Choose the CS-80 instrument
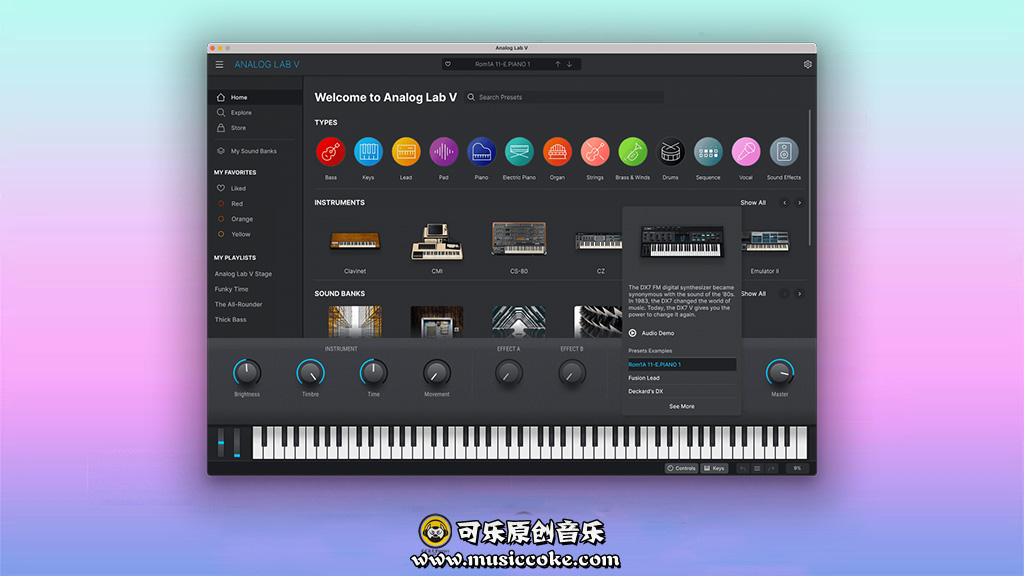Screen dimensions: 1024x576 click(519, 238)
